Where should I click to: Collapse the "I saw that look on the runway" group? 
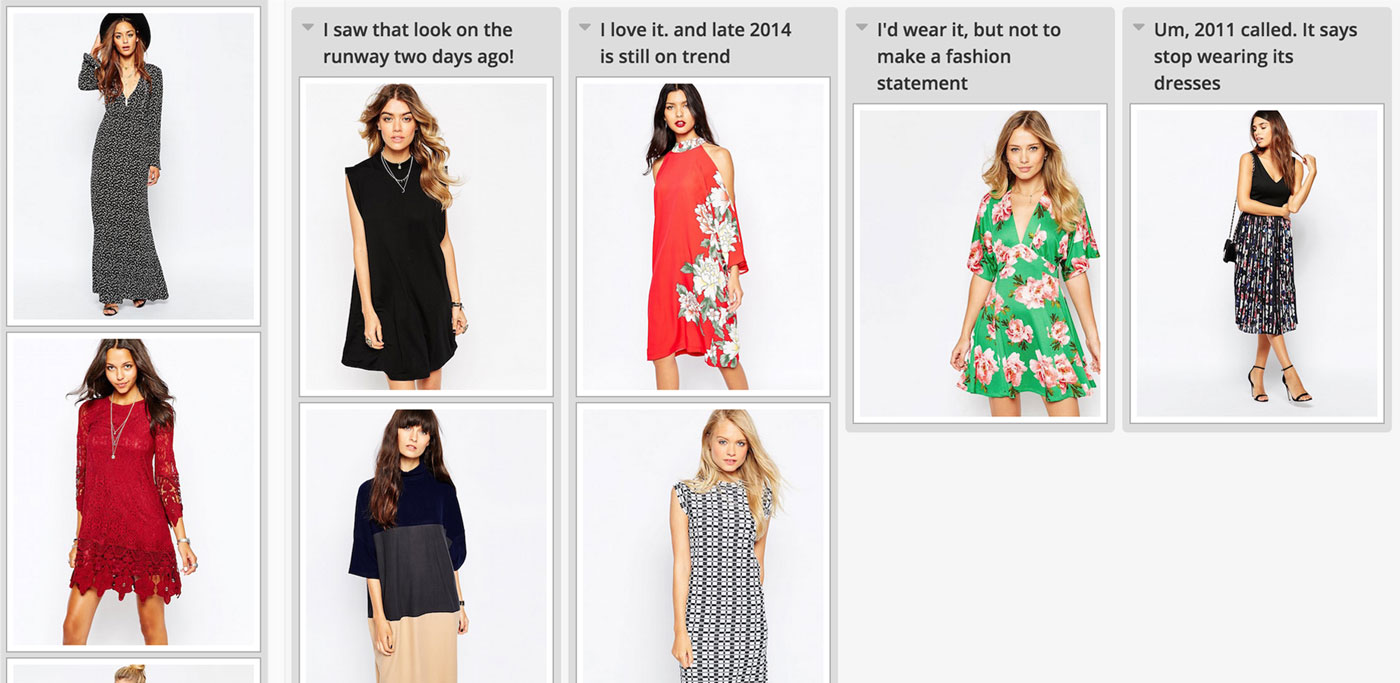click(307, 27)
